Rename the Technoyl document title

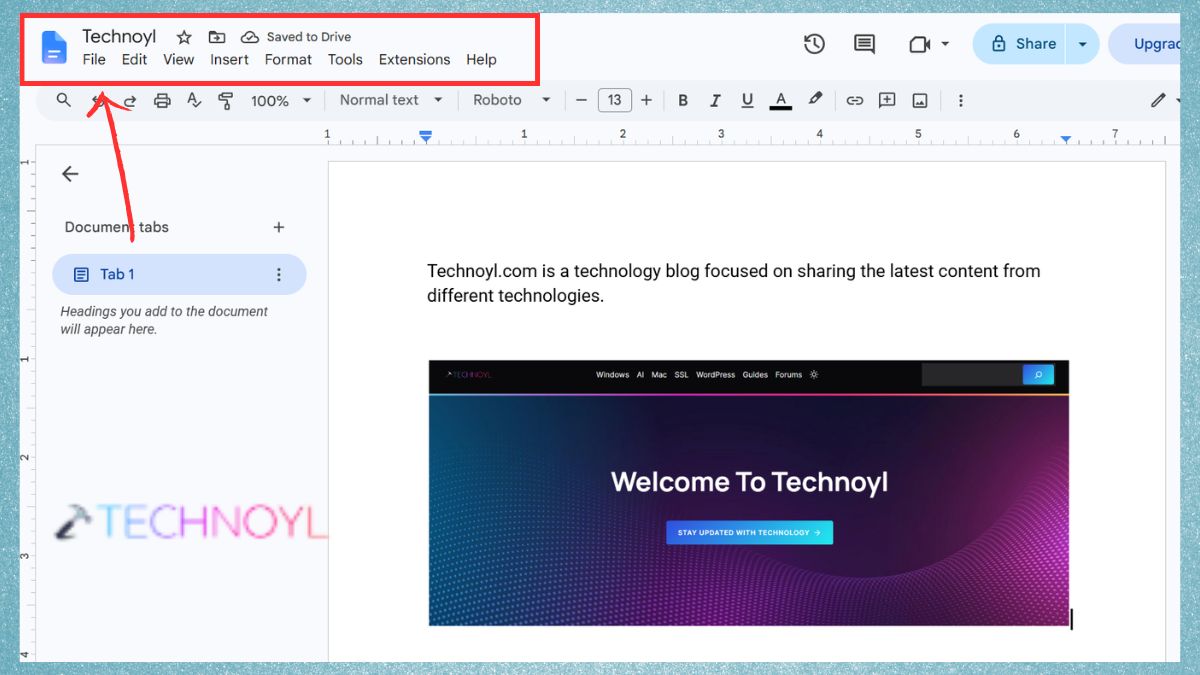[119, 36]
